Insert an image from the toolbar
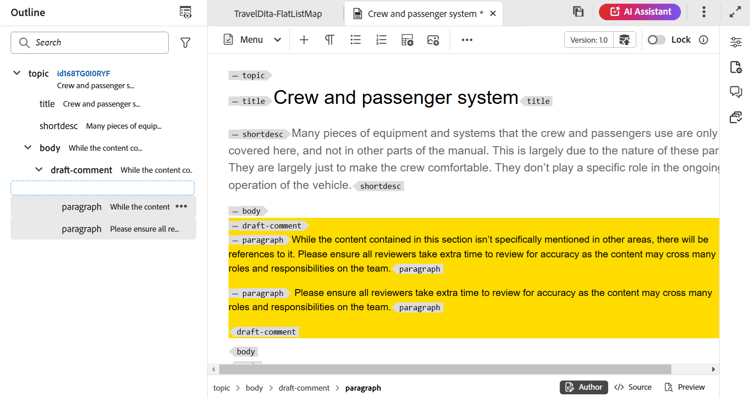 coord(433,40)
